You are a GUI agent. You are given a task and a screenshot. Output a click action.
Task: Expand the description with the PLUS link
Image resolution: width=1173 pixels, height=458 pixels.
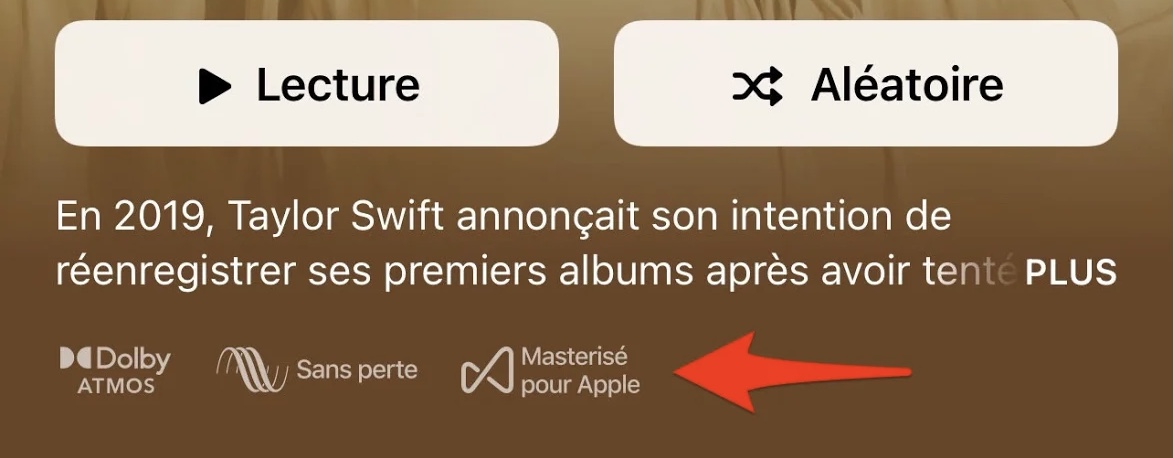pos(1071,273)
